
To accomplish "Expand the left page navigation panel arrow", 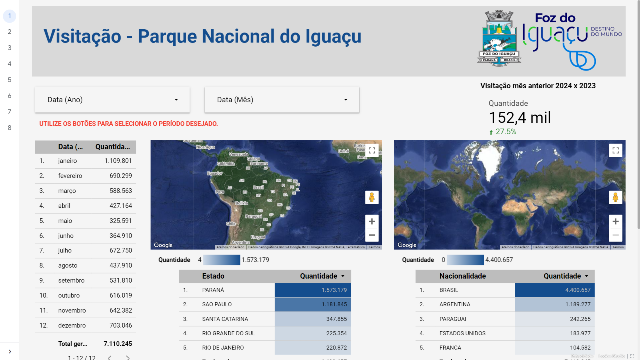I will [10, 351].
